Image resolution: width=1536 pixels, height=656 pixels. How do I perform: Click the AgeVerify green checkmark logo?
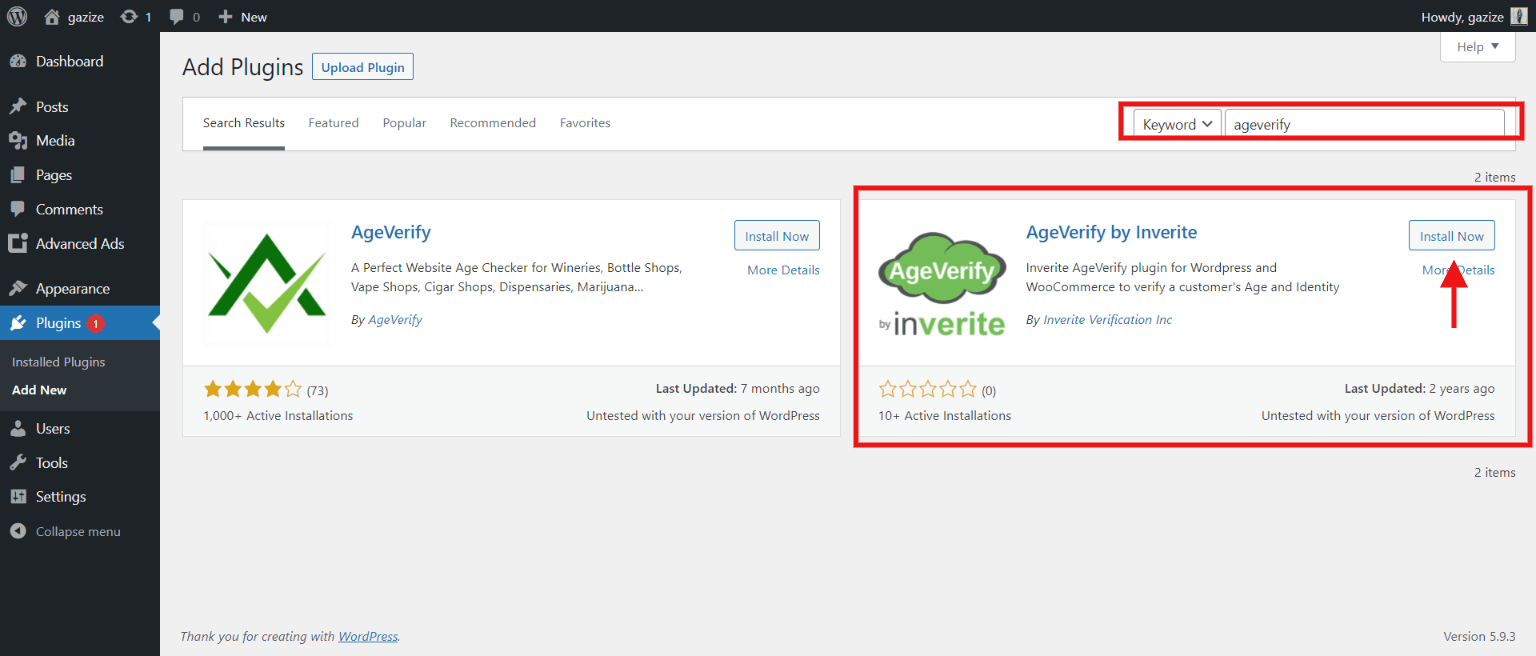[x=266, y=283]
